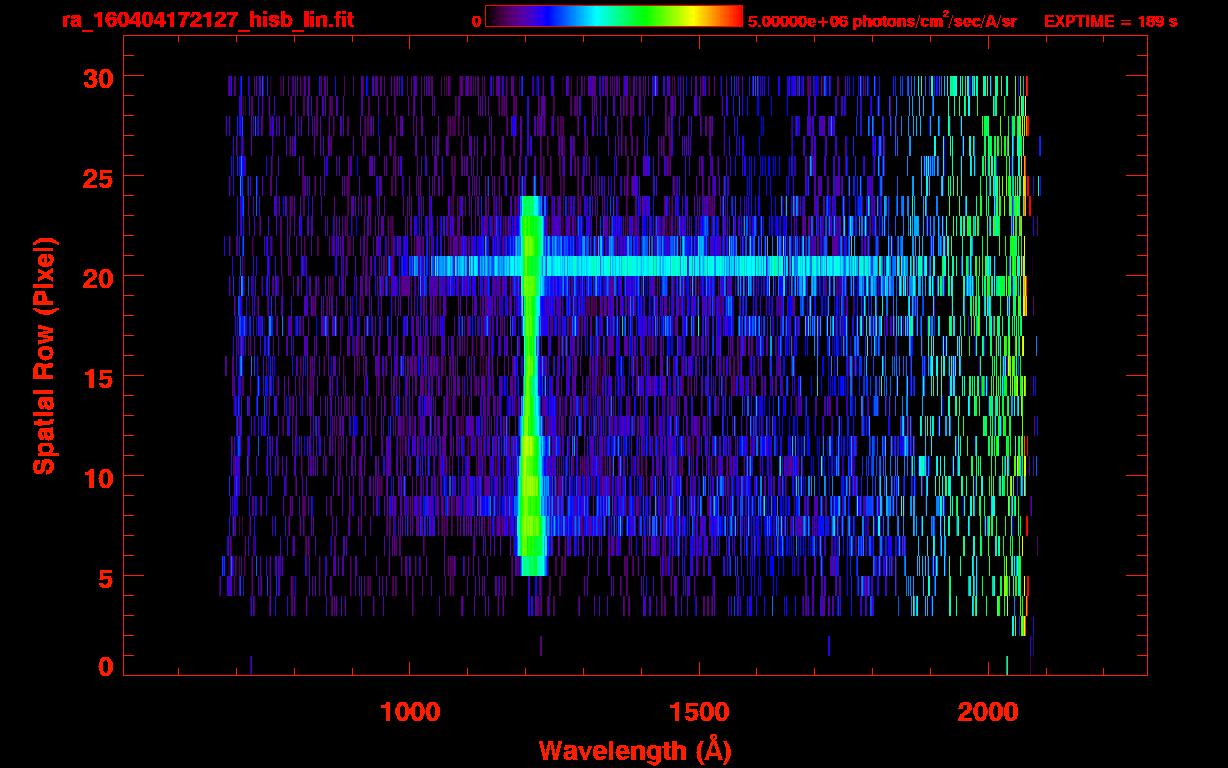This screenshot has width=1228, height=768.
Task: Click the y-axis tick label 5
Action: 104,577
